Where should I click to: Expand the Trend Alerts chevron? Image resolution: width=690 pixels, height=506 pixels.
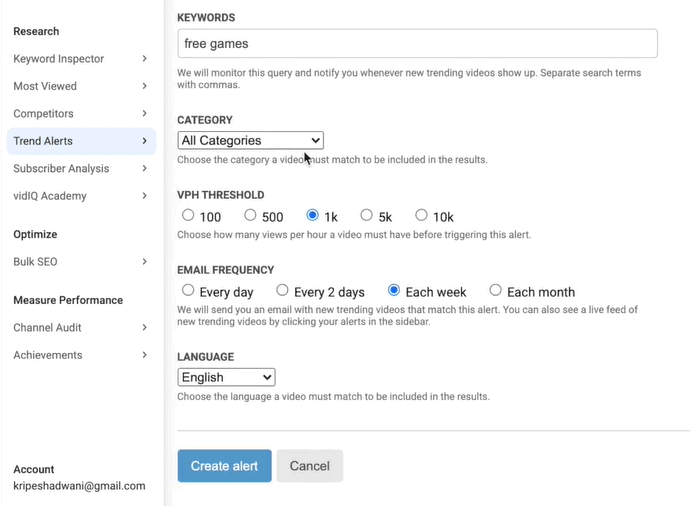(x=144, y=141)
